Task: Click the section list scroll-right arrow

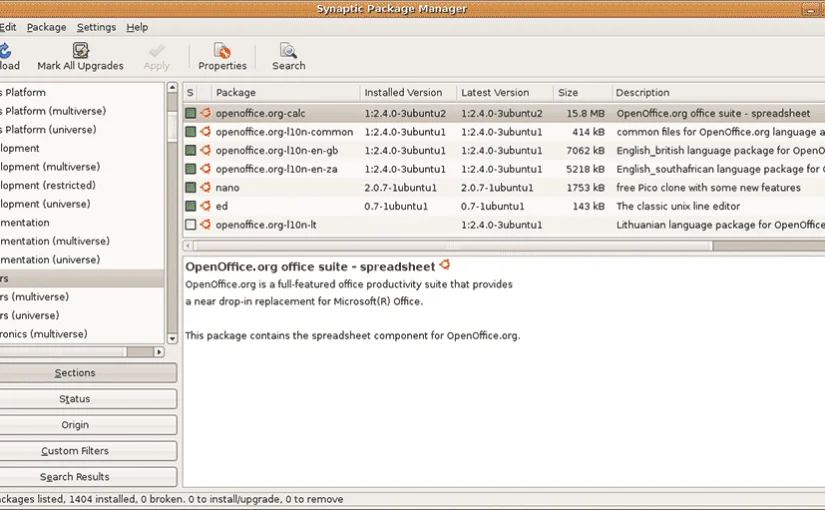Action: pyautogui.click(x=159, y=352)
